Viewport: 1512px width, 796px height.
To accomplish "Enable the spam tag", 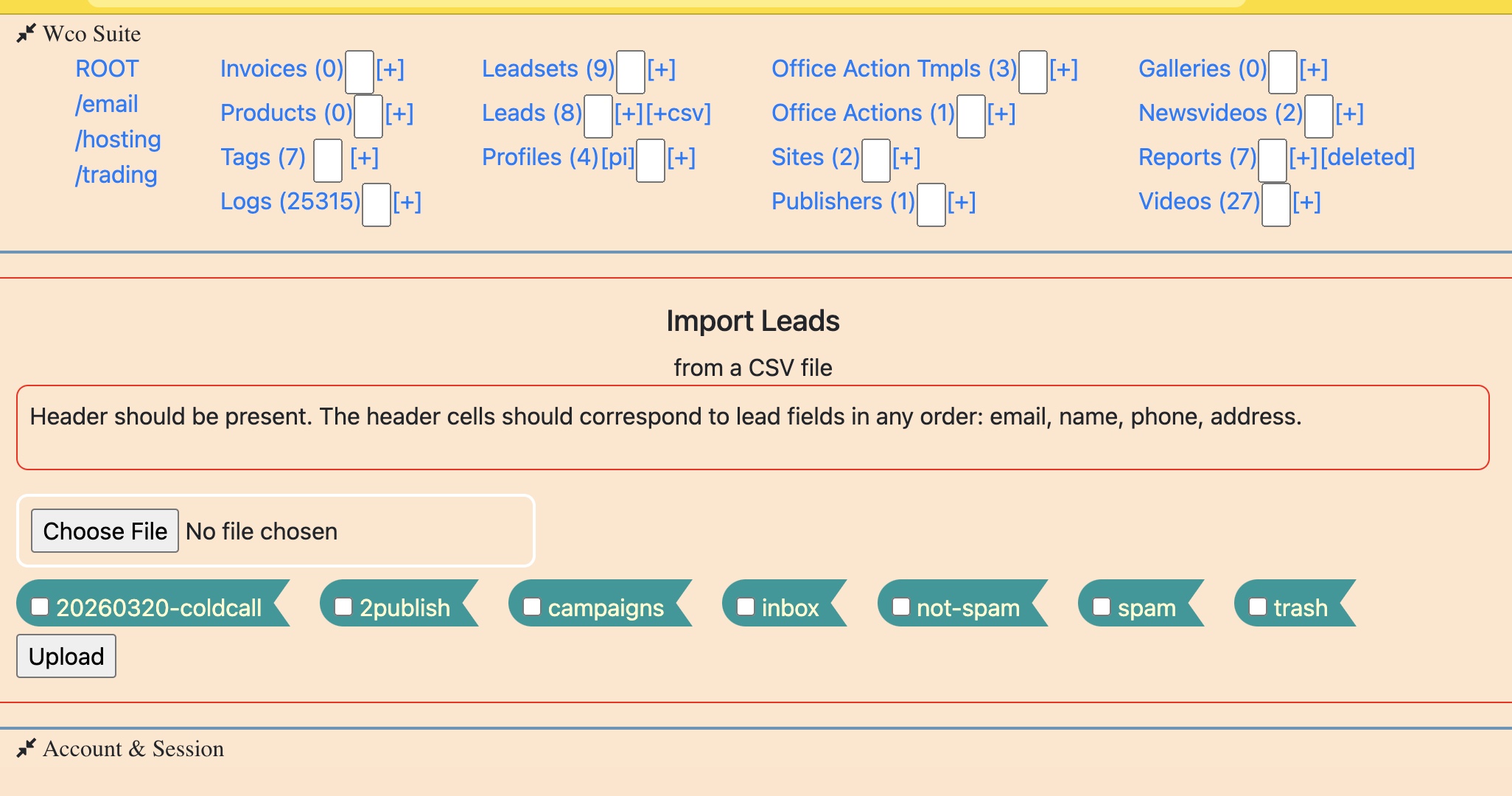I will 1101,606.
